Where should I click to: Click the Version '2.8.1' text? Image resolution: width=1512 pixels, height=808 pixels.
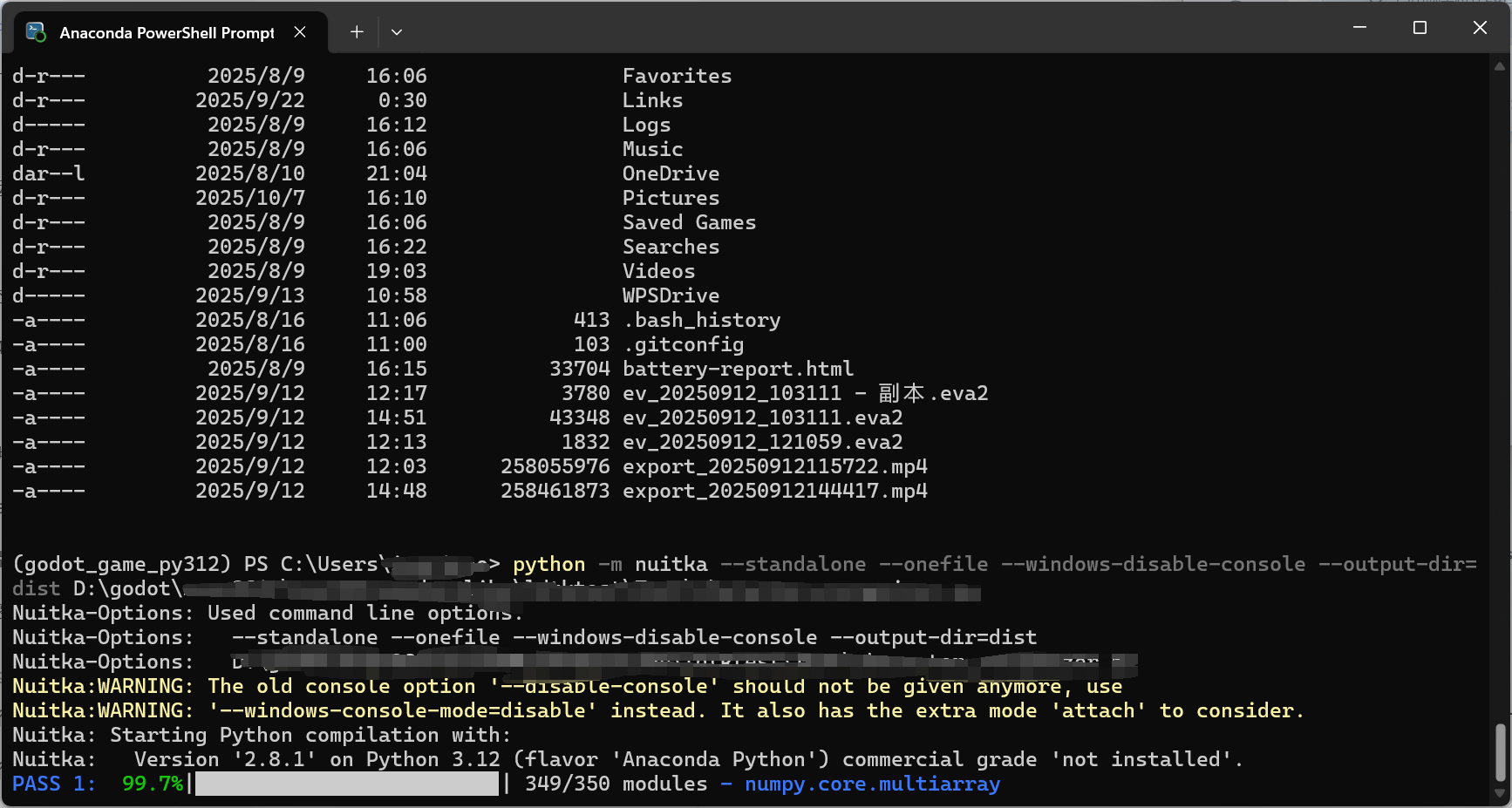click(225, 759)
